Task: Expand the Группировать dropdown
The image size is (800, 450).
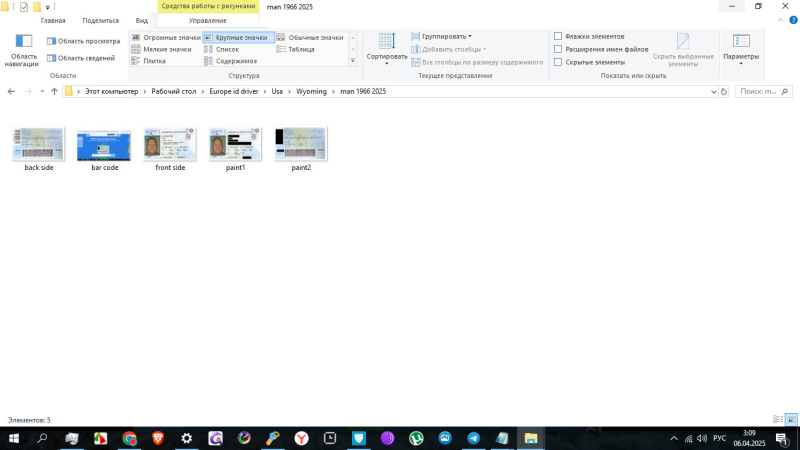Action: click(x=446, y=36)
